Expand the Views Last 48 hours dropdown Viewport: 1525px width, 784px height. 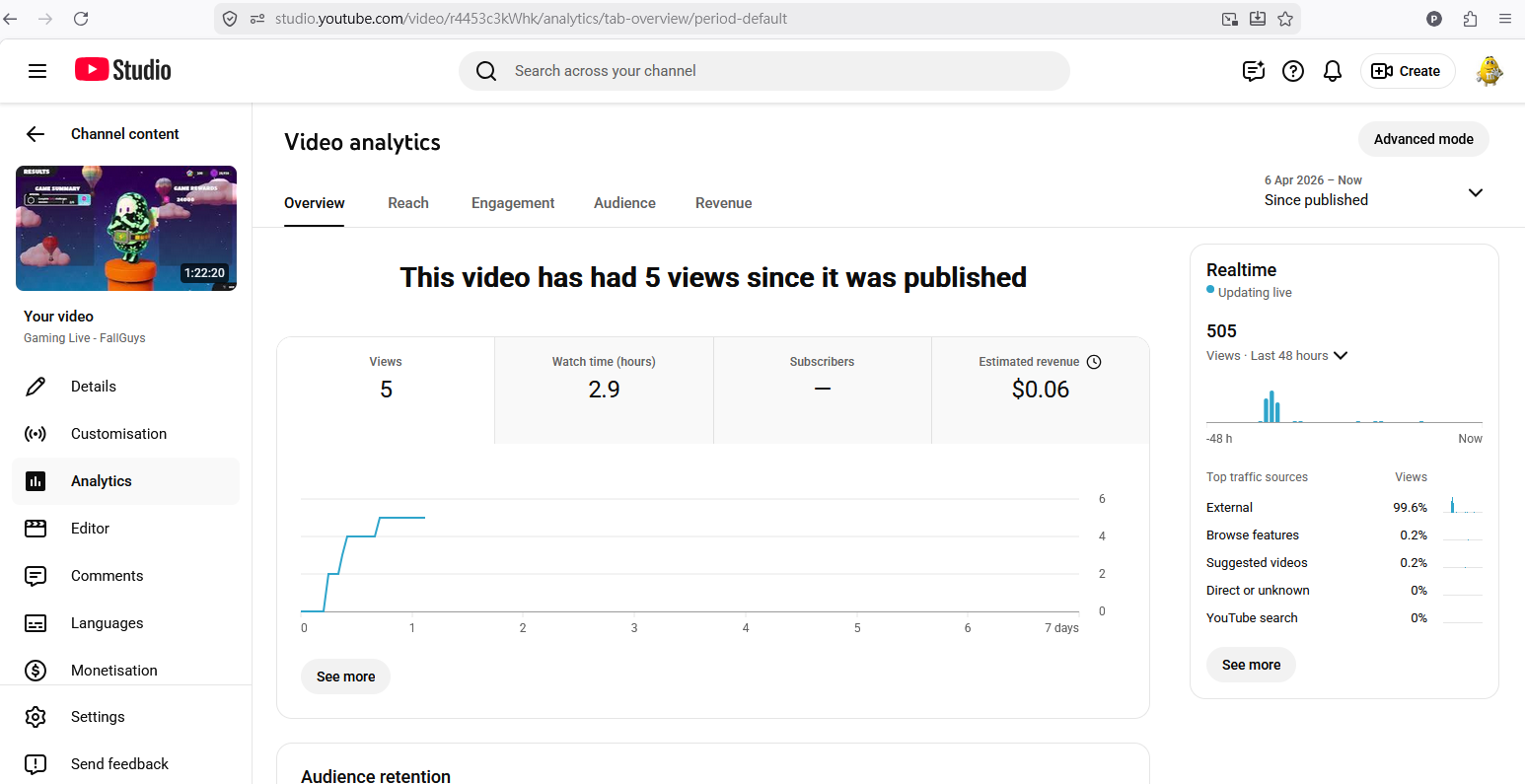pos(1341,356)
